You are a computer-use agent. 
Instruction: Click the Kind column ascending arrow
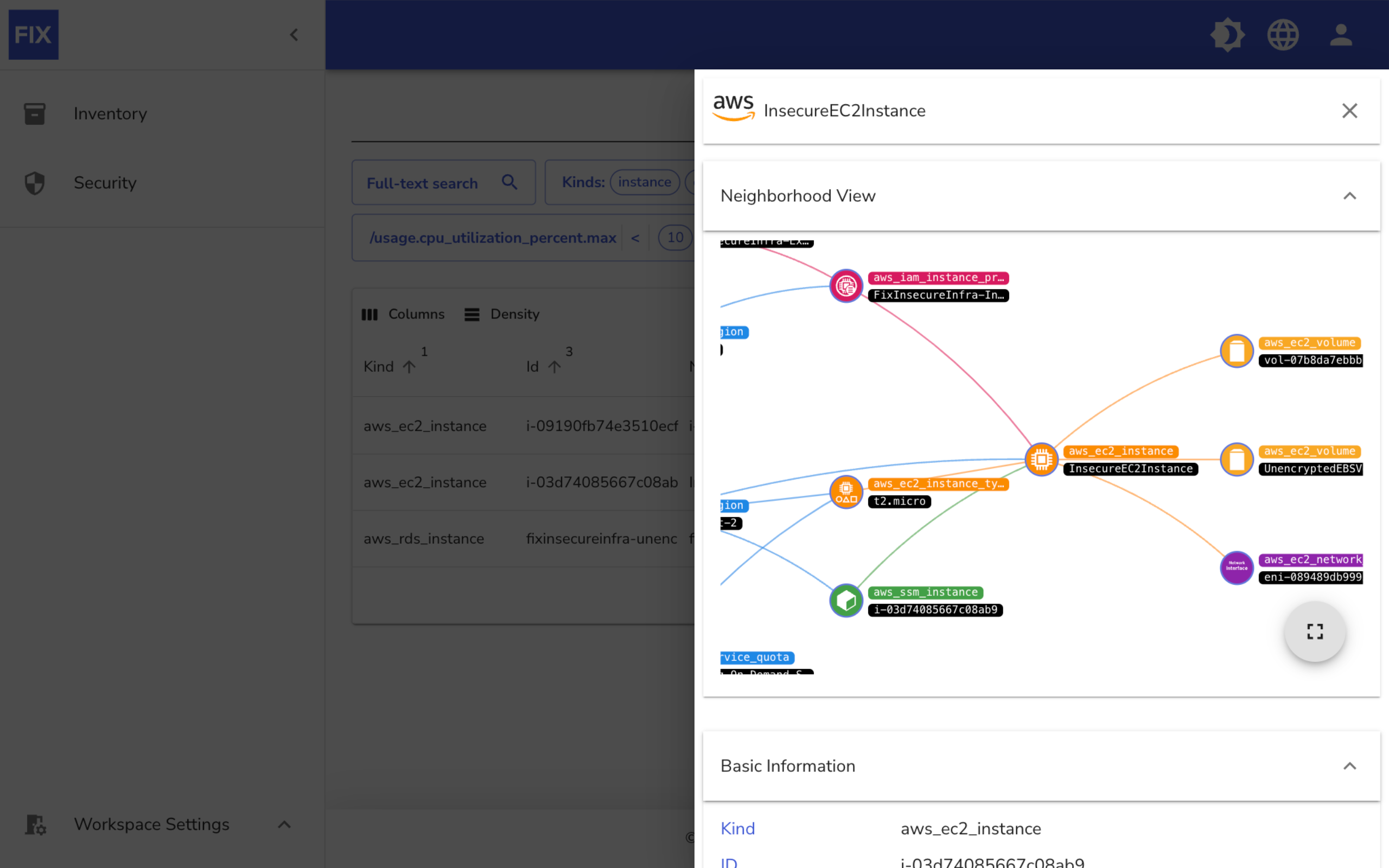pyautogui.click(x=409, y=366)
